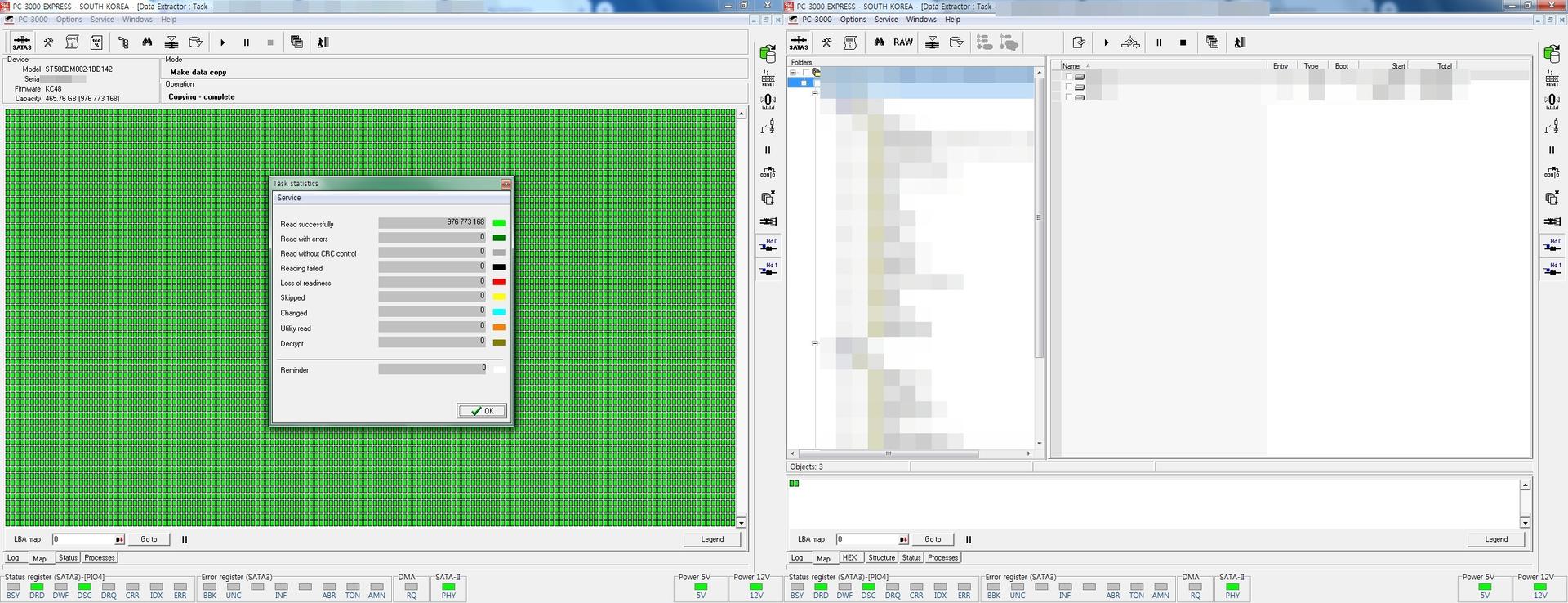Collapse the third-level node in Folders tree
1568x603 pixels.
(814, 93)
